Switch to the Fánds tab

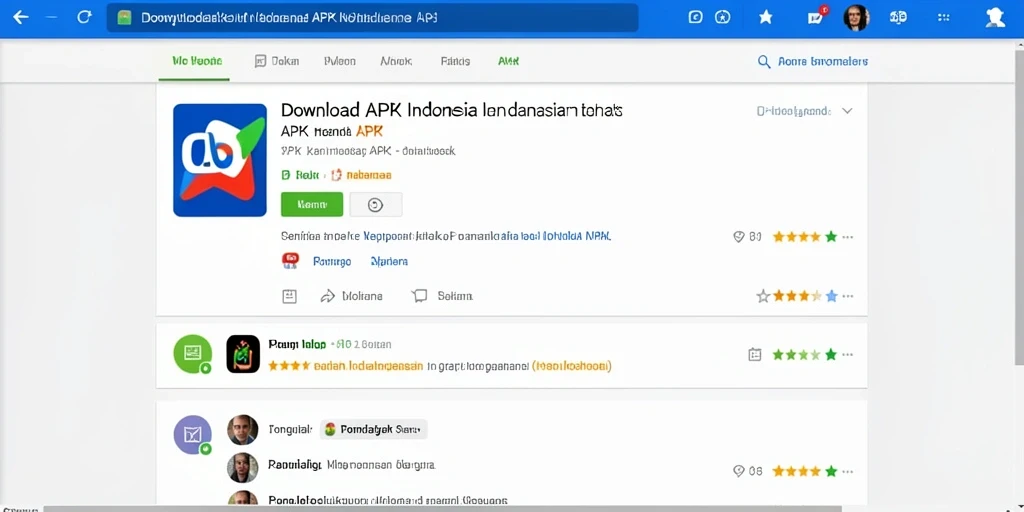point(455,61)
